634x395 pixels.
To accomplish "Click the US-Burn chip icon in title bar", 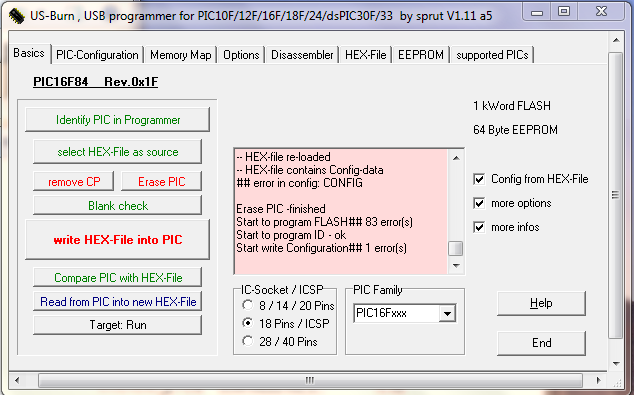I will [x=17, y=16].
